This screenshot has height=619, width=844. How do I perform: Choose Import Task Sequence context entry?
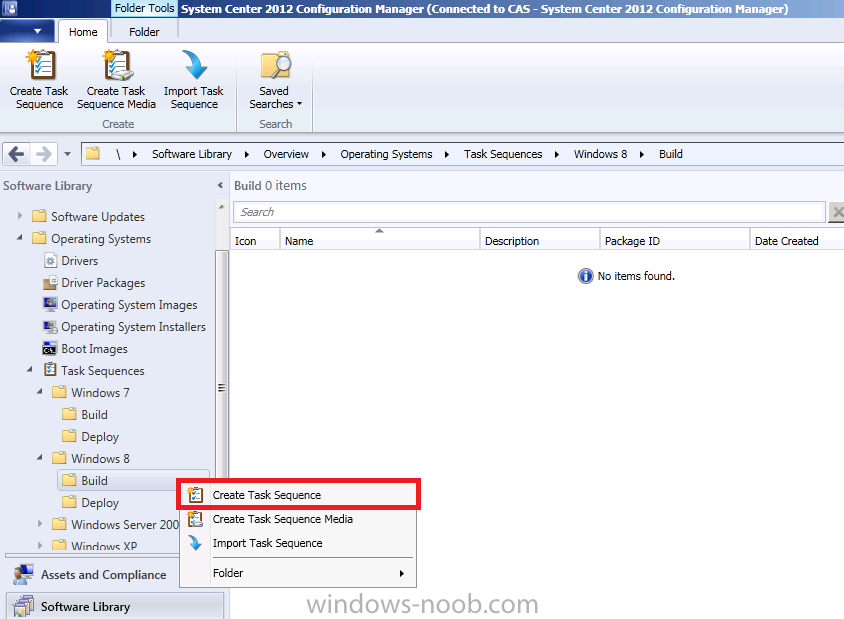click(298, 543)
